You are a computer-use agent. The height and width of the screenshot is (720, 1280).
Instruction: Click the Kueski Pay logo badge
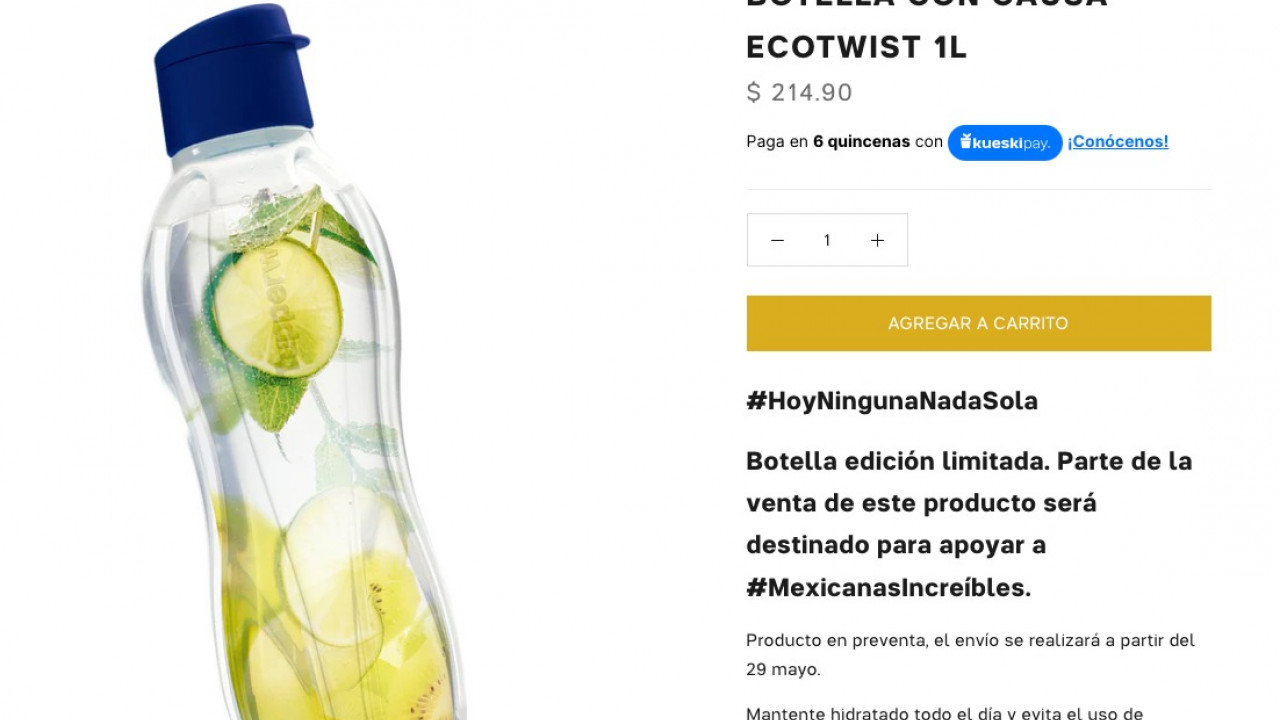1005,143
